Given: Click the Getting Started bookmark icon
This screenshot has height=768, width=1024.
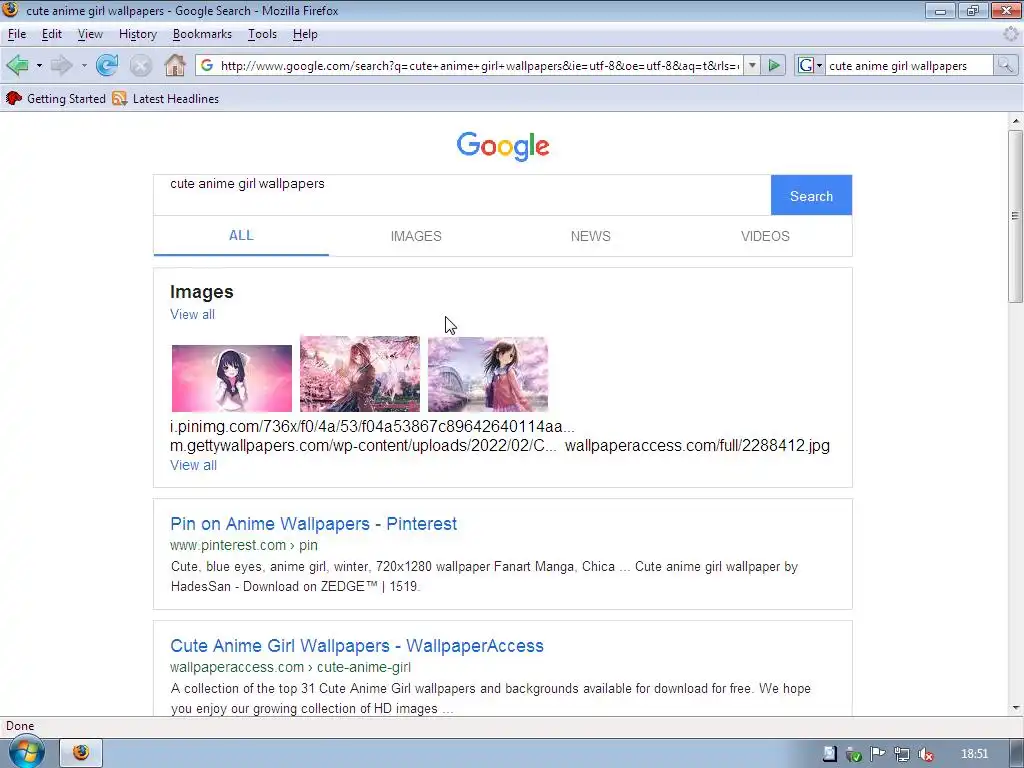Looking at the screenshot, I should tap(14, 99).
